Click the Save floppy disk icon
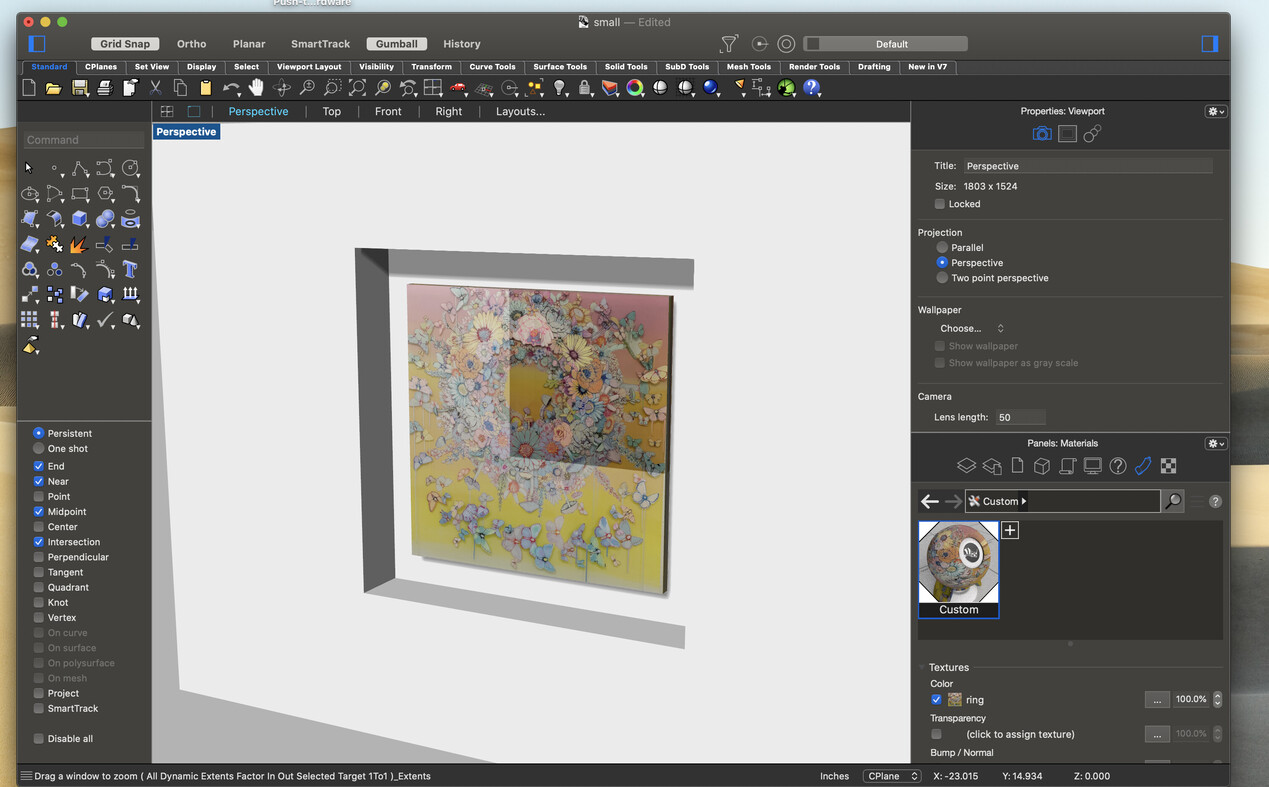Image resolution: width=1269 pixels, height=787 pixels. [x=79, y=88]
